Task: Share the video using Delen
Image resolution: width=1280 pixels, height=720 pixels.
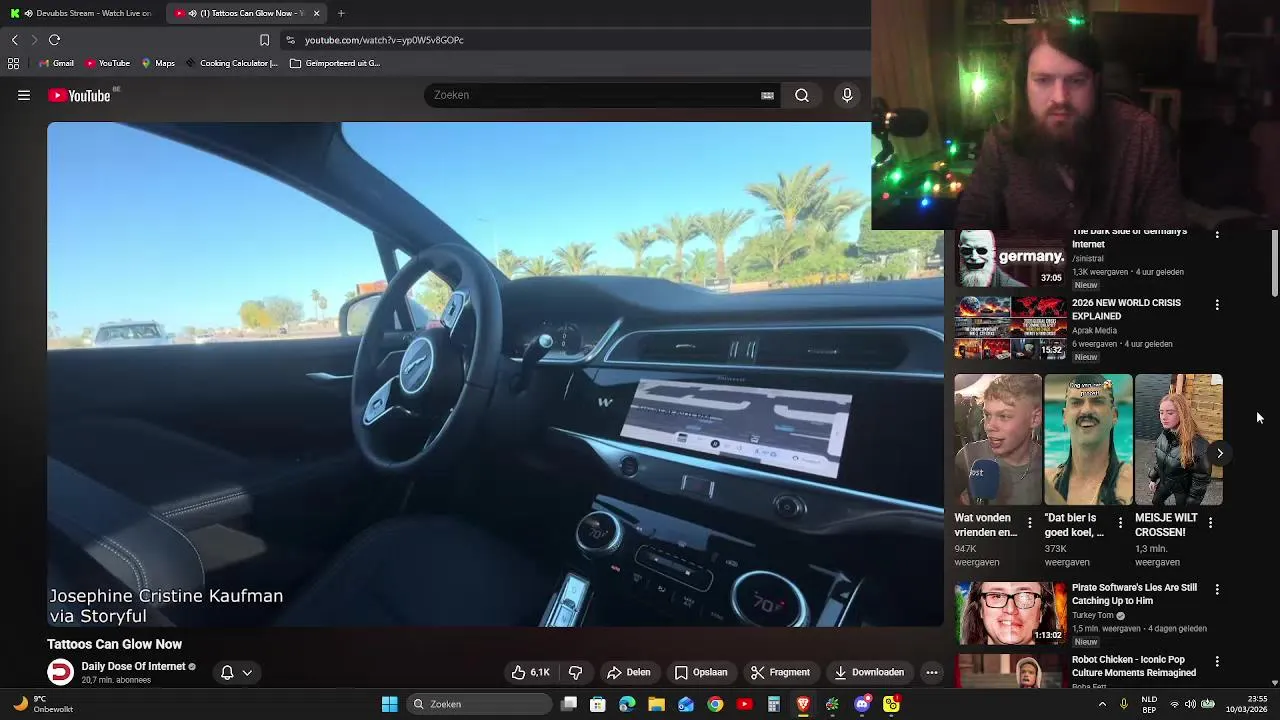Action: (x=629, y=672)
